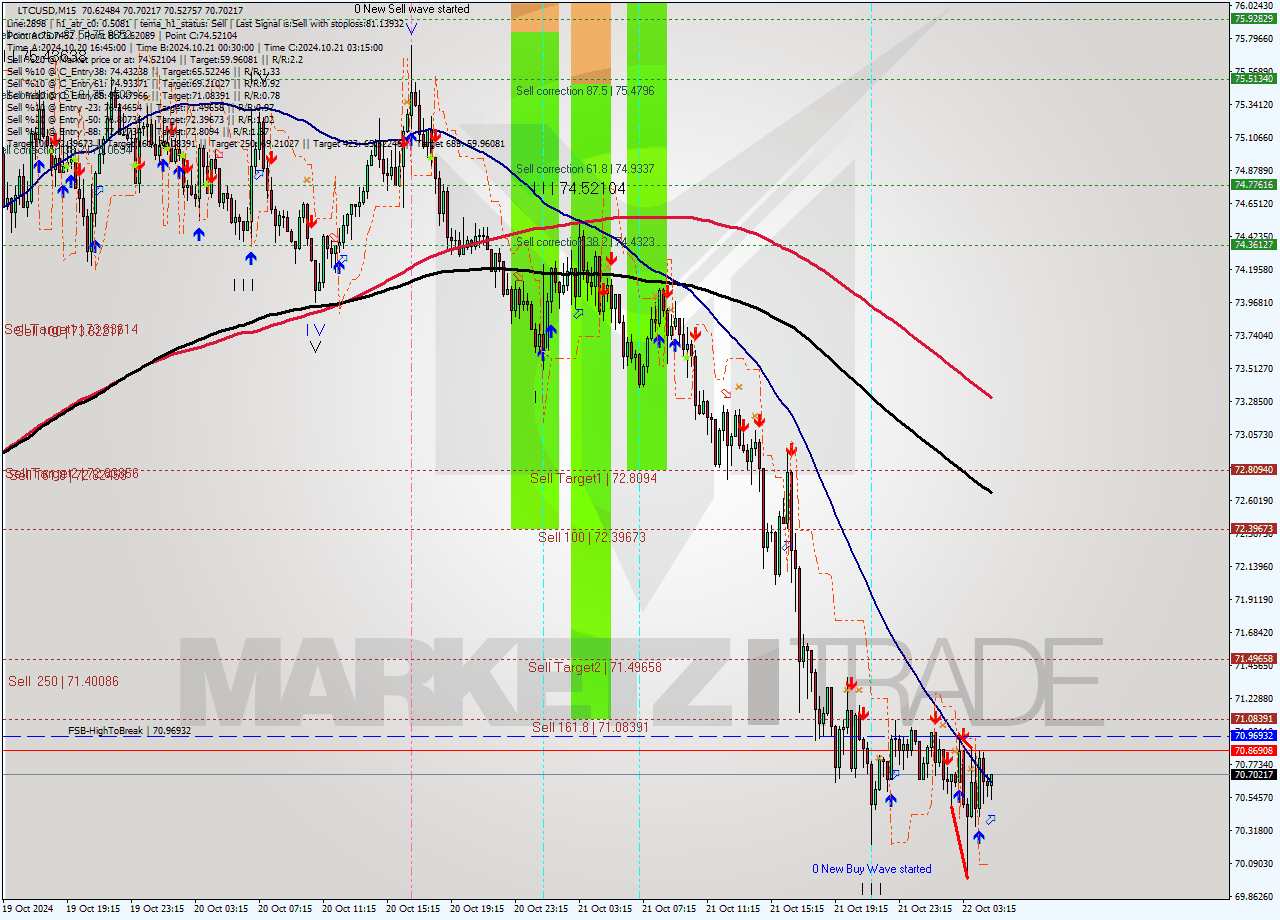Image resolution: width=1280 pixels, height=920 pixels.
Task: Click the '21 Oct 15:15' time axis label
Action: 797,909
